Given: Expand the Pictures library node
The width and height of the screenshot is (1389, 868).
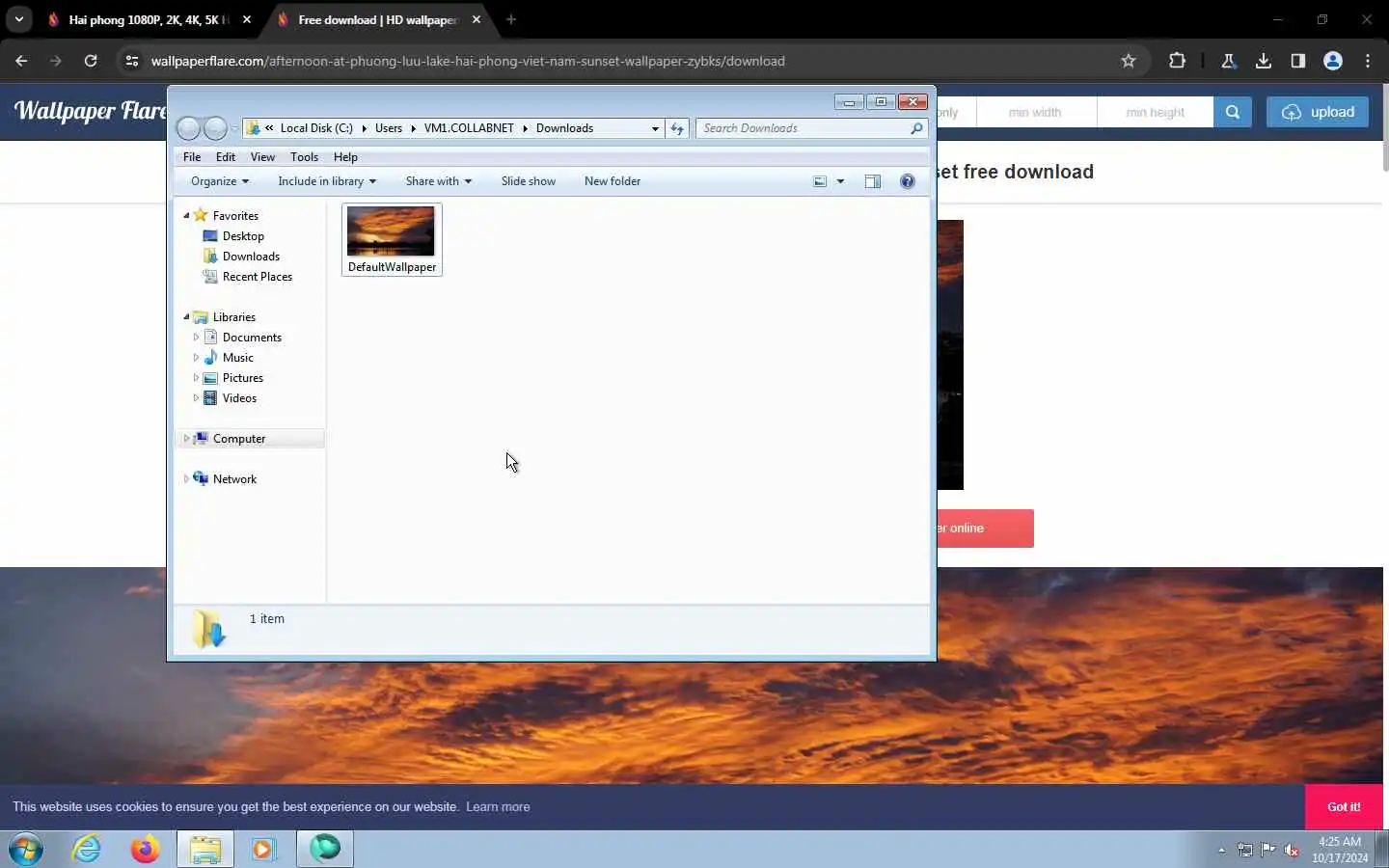Looking at the screenshot, I should (196, 378).
